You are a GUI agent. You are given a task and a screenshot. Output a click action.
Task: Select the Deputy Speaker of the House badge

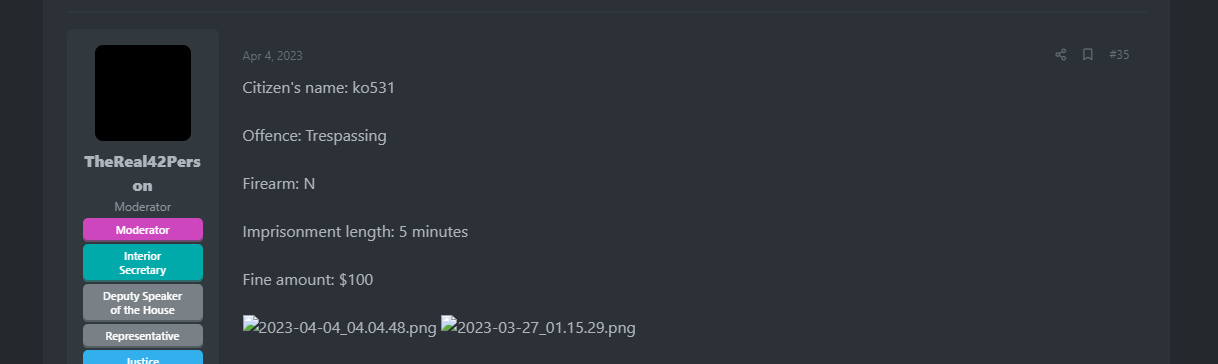143,303
